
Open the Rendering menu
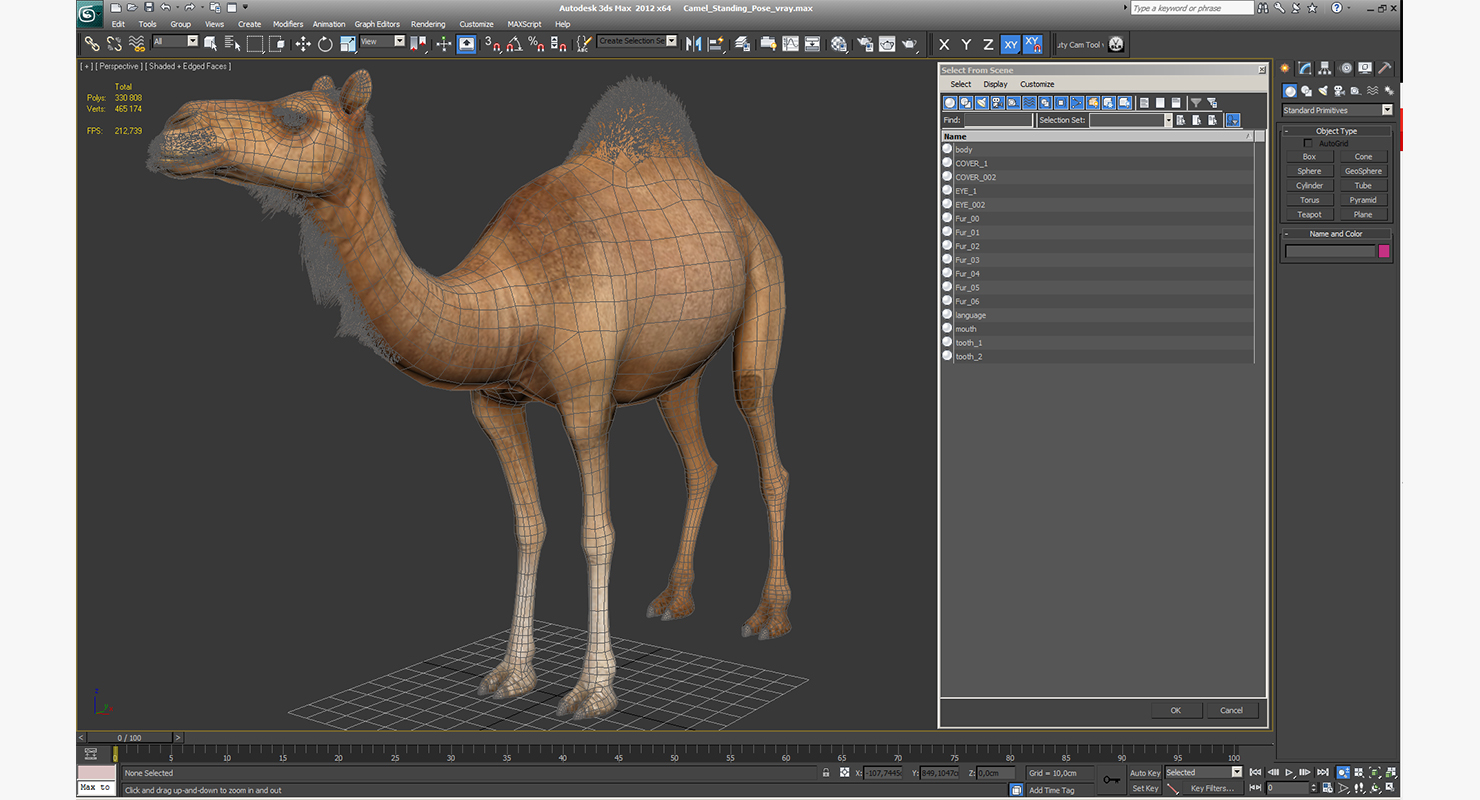click(428, 24)
